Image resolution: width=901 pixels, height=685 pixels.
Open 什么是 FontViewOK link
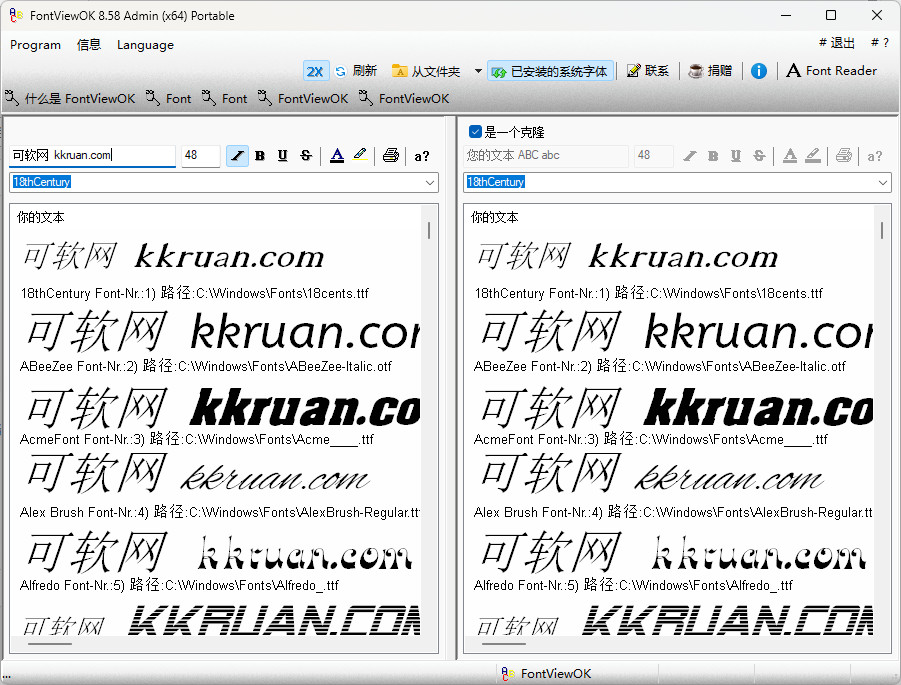tap(70, 98)
